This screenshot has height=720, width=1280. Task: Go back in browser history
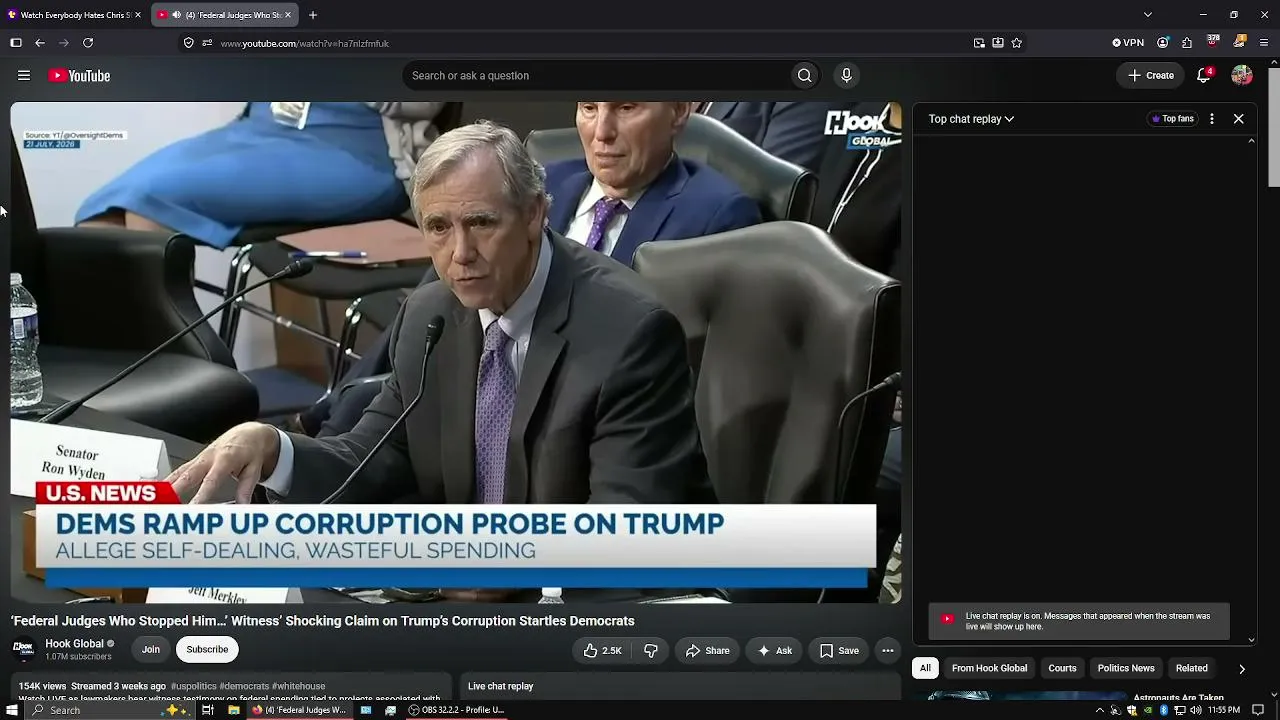point(40,43)
